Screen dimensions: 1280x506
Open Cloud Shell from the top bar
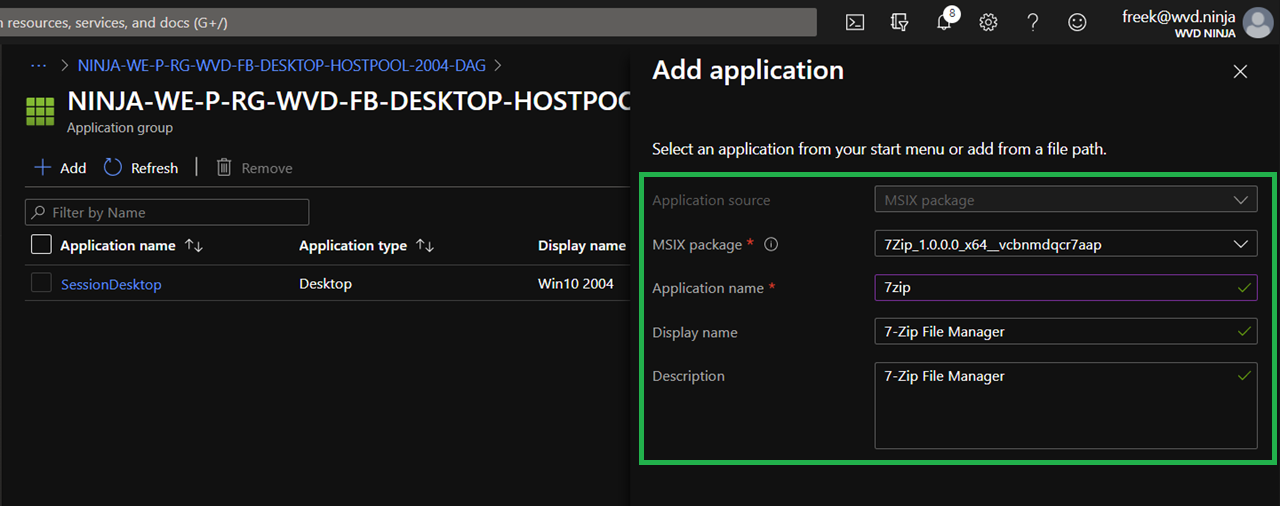855,22
